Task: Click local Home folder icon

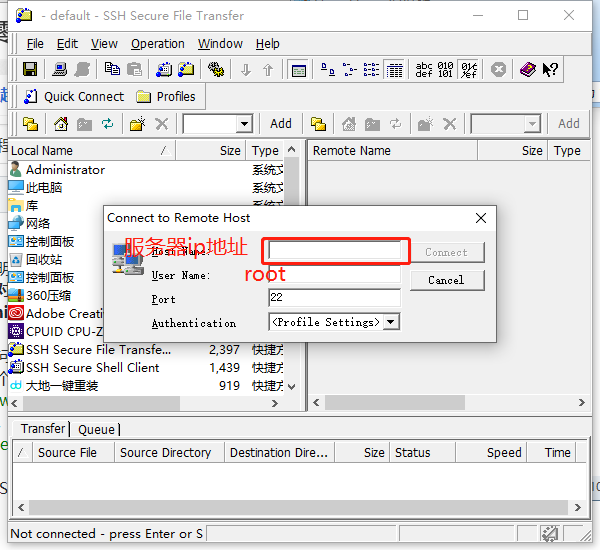Action: click(x=61, y=124)
